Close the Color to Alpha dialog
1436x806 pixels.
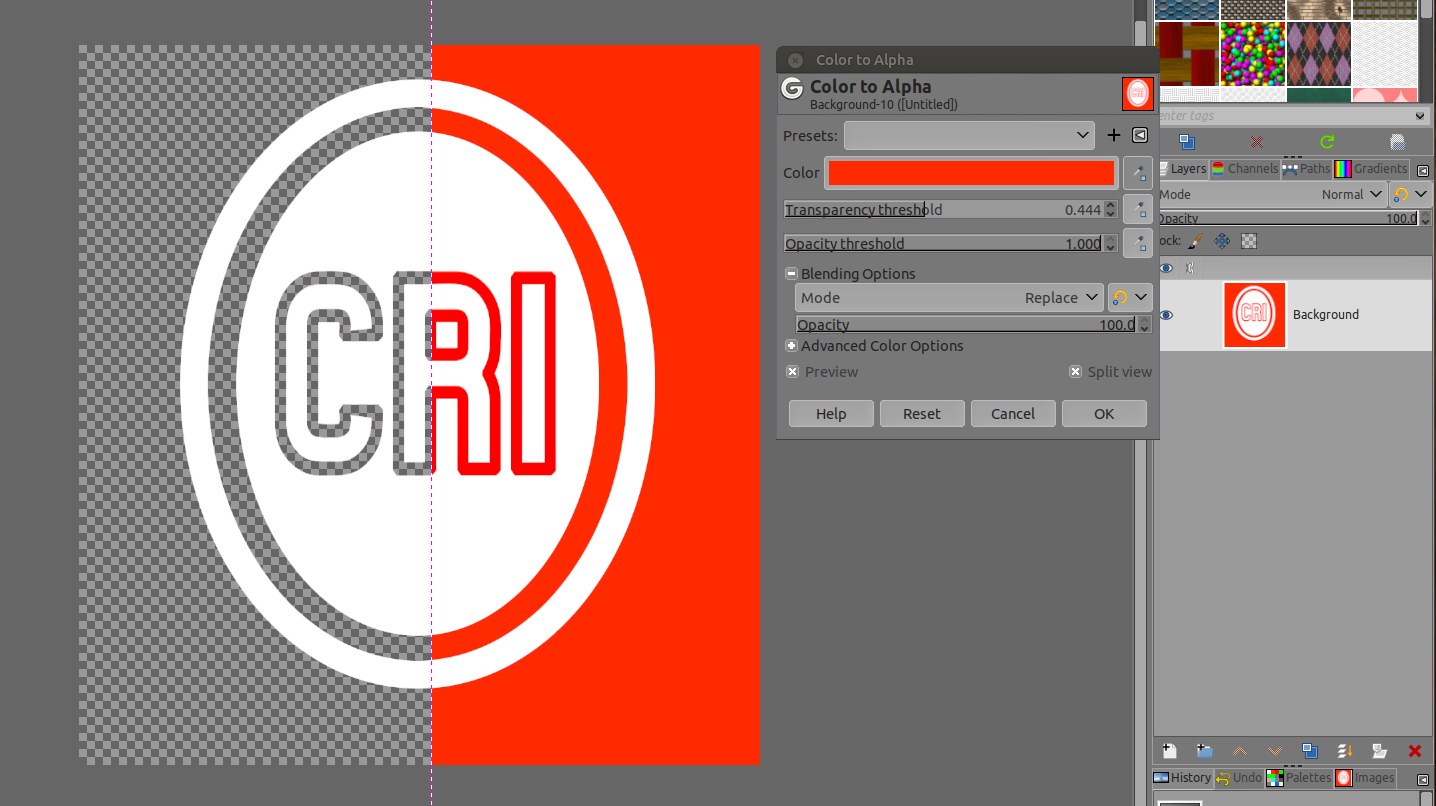point(795,60)
